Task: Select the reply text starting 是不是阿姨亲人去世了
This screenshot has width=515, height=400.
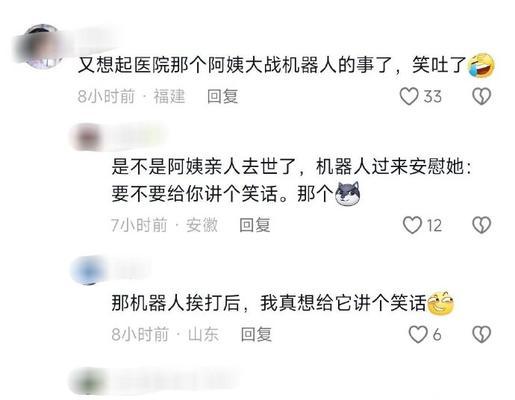Action: point(292,180)
